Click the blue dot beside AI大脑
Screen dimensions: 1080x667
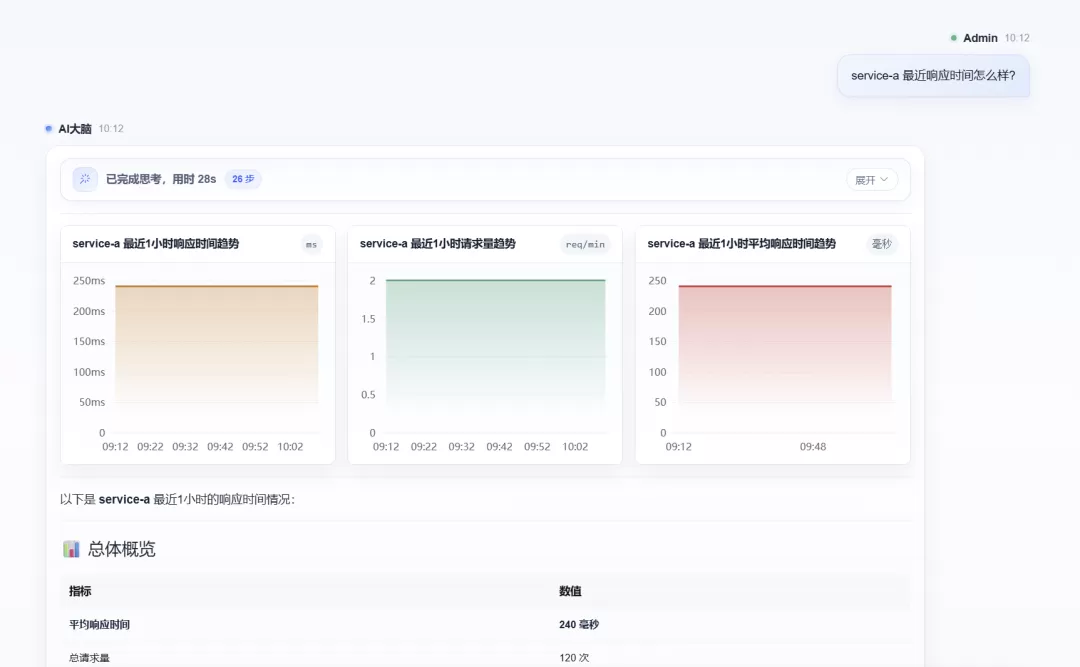coord(48,129)
